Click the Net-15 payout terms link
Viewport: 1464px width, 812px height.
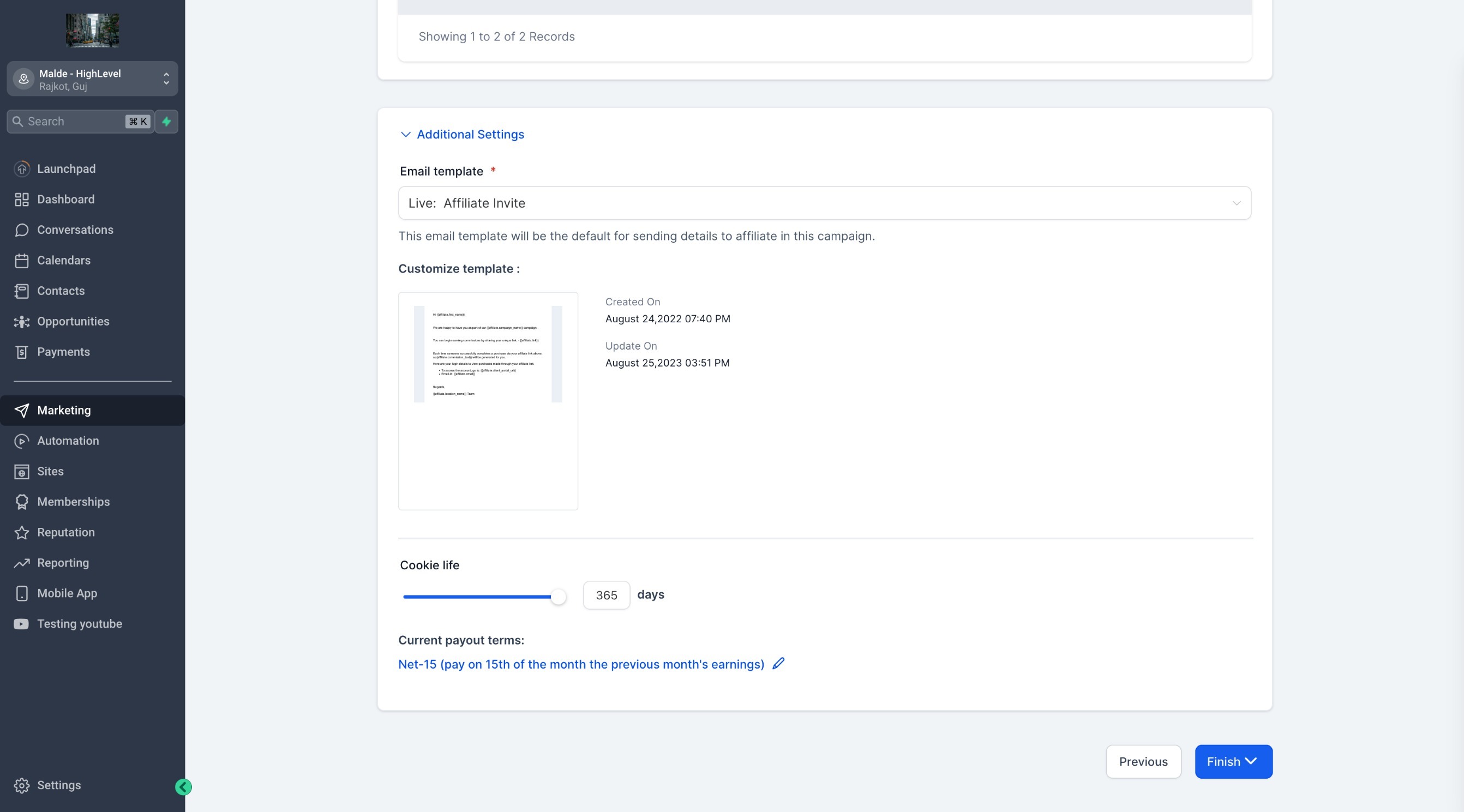coord(581,664)
